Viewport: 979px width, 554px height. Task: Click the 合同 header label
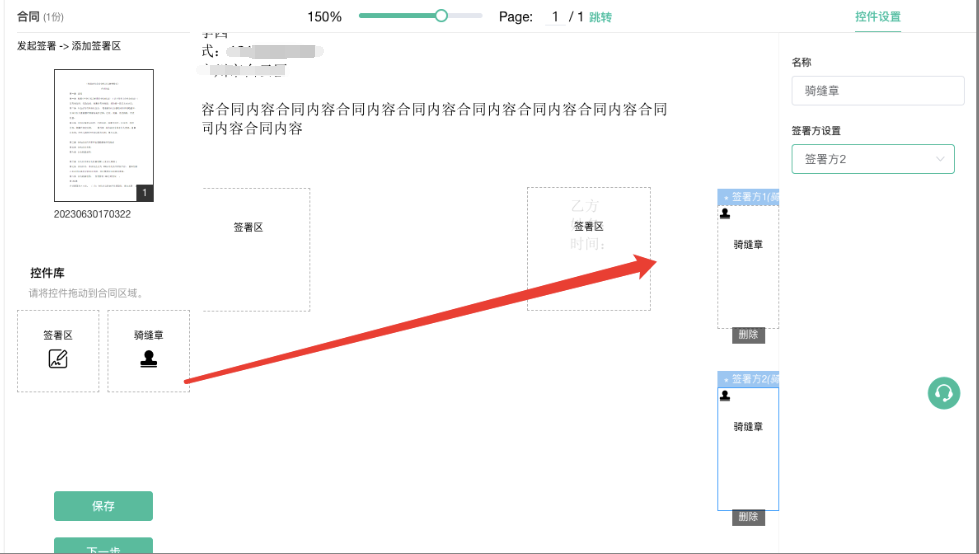(28, 17)
